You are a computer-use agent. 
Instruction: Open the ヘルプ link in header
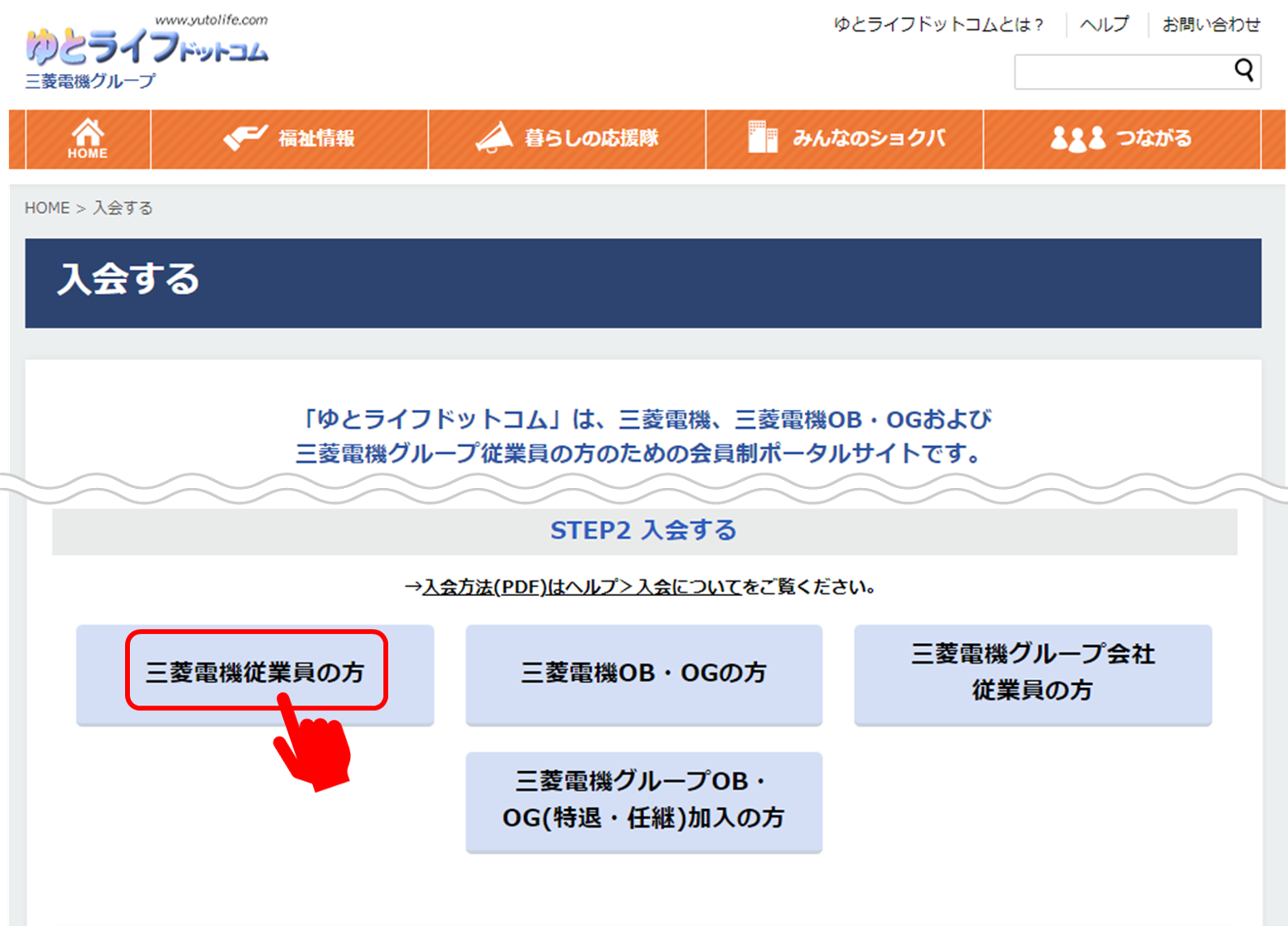click(x=1104, y=25)
